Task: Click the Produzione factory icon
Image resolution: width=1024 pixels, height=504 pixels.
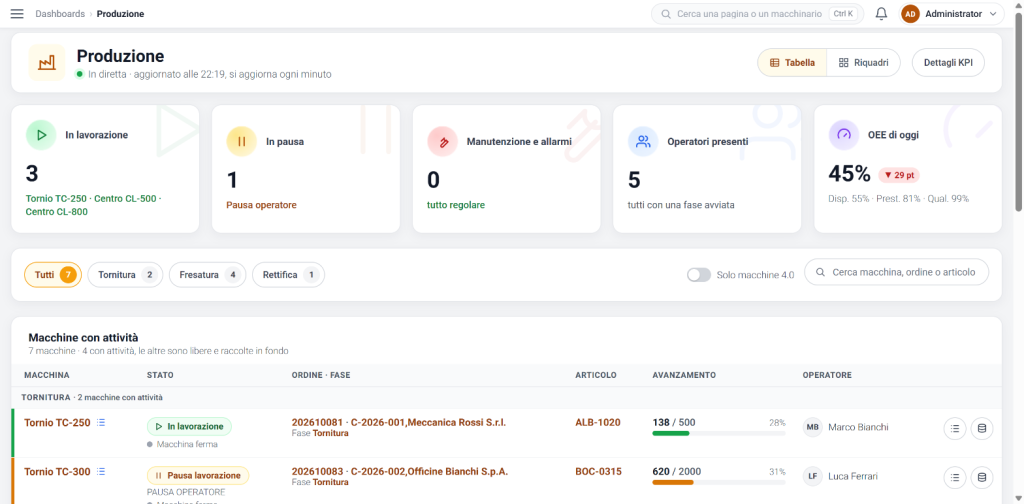Action: (46, 63)
